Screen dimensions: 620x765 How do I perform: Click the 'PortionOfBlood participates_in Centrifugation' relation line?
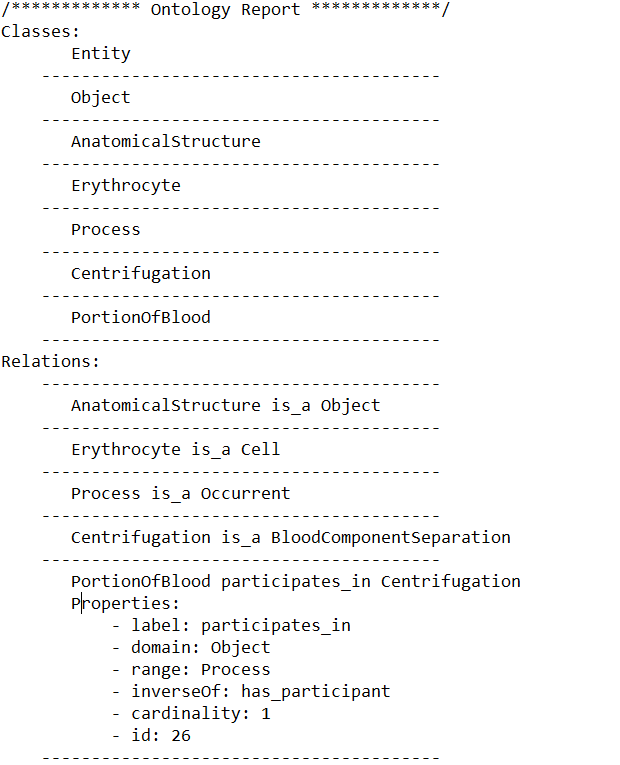[x=295, y=582]
